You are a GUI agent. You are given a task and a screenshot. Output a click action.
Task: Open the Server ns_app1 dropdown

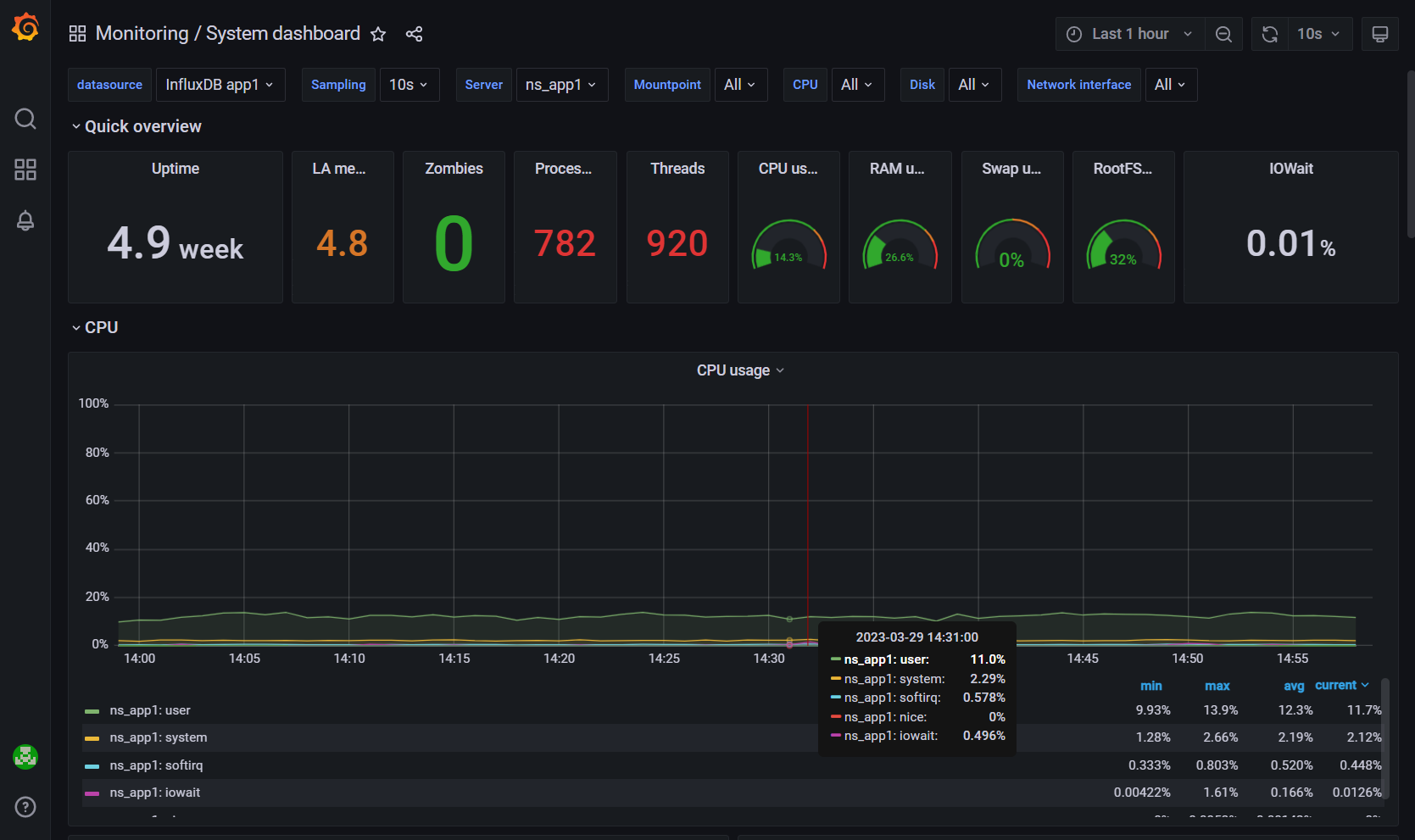pyautogui.click(x=560, y=85)
